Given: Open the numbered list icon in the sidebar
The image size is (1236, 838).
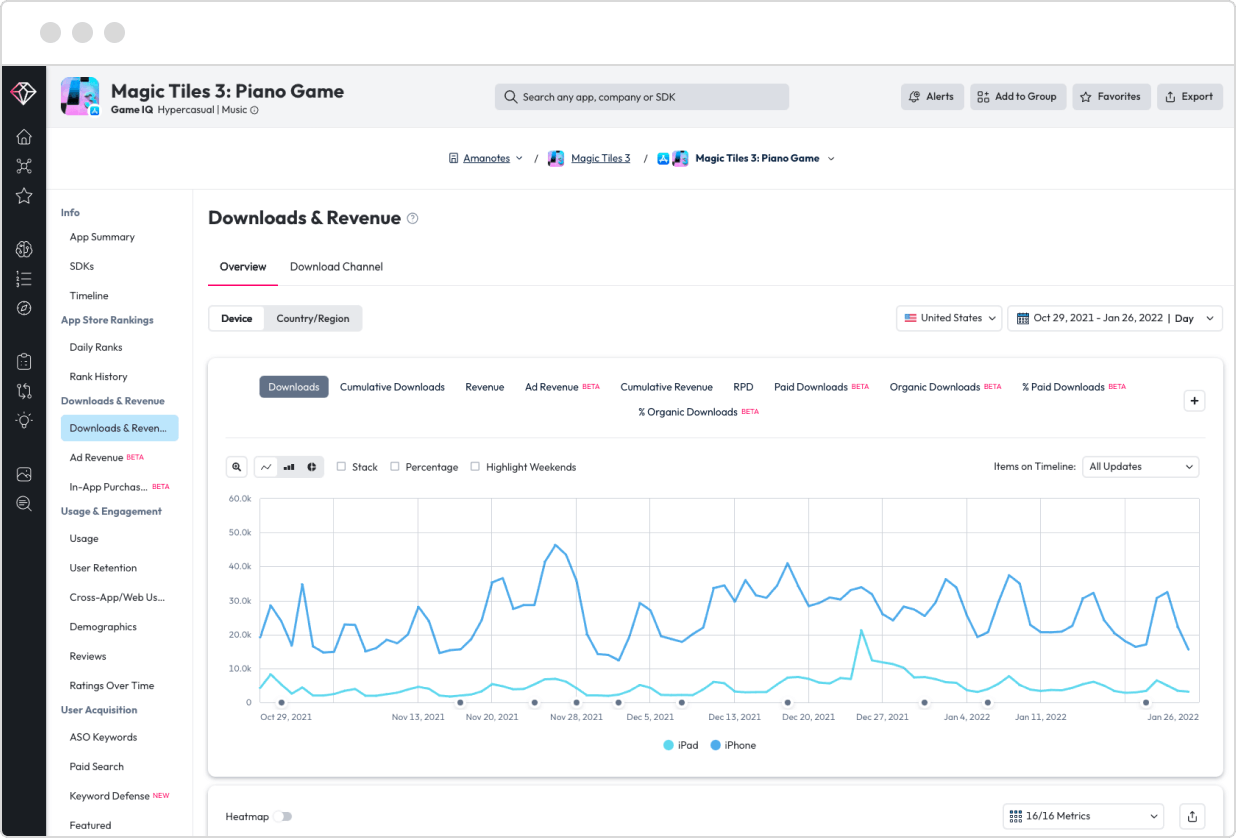Looking at the screenshot, I should tap(24, 279).
